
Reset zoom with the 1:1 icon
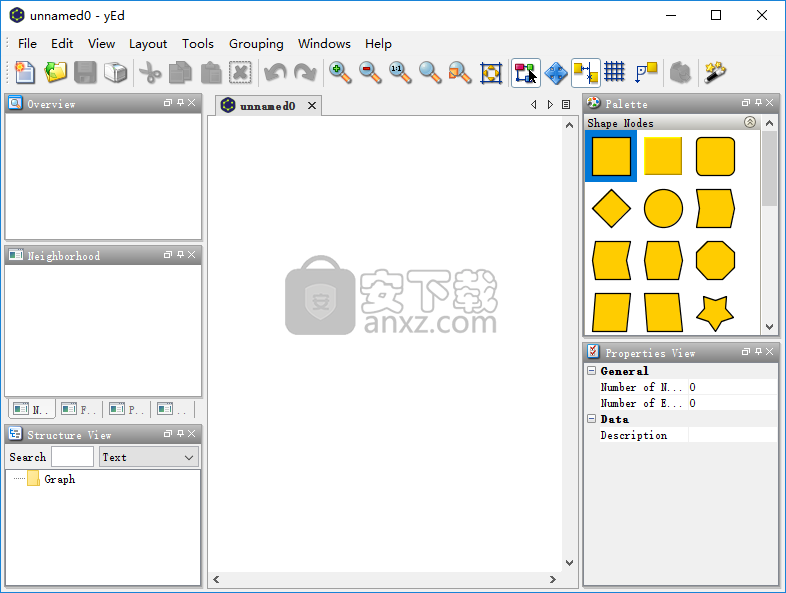[x=400, y=72]
